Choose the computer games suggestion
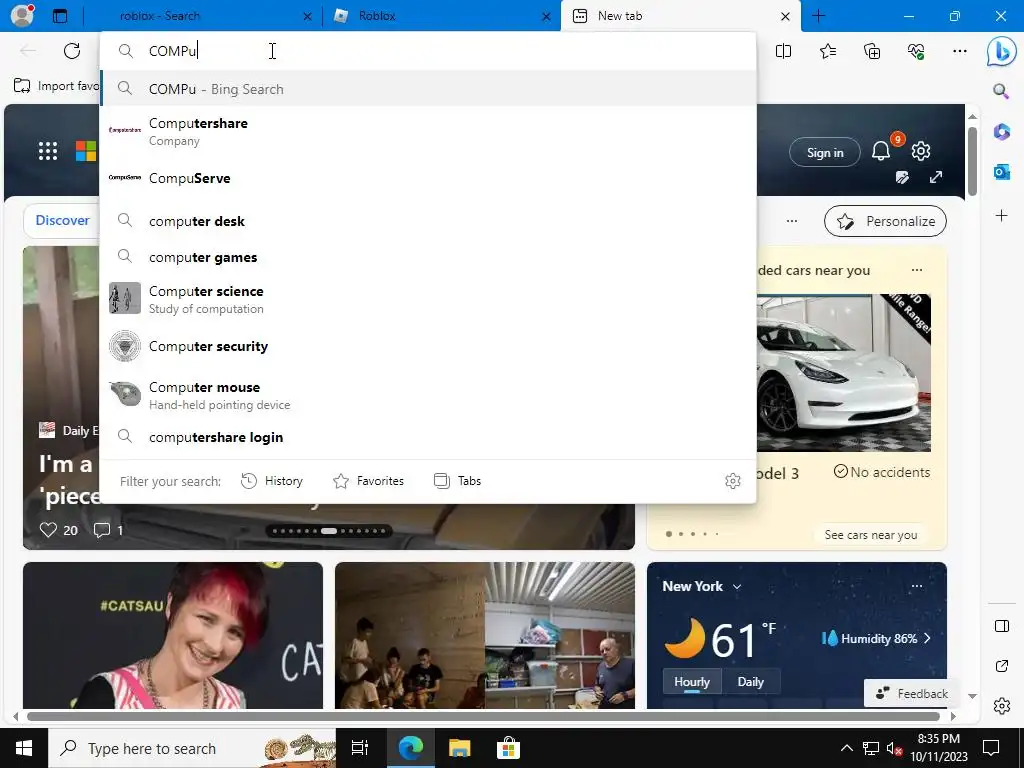 coord(428,257)
